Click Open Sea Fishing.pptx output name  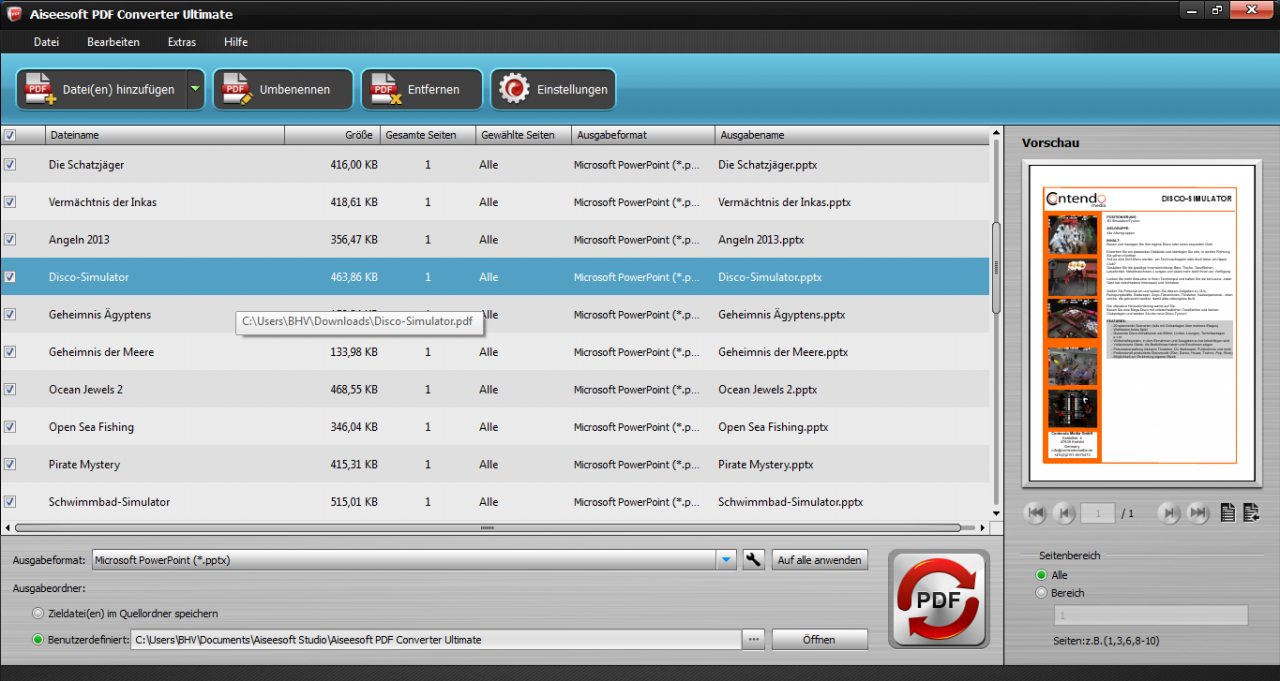click(x=773, y=427)
